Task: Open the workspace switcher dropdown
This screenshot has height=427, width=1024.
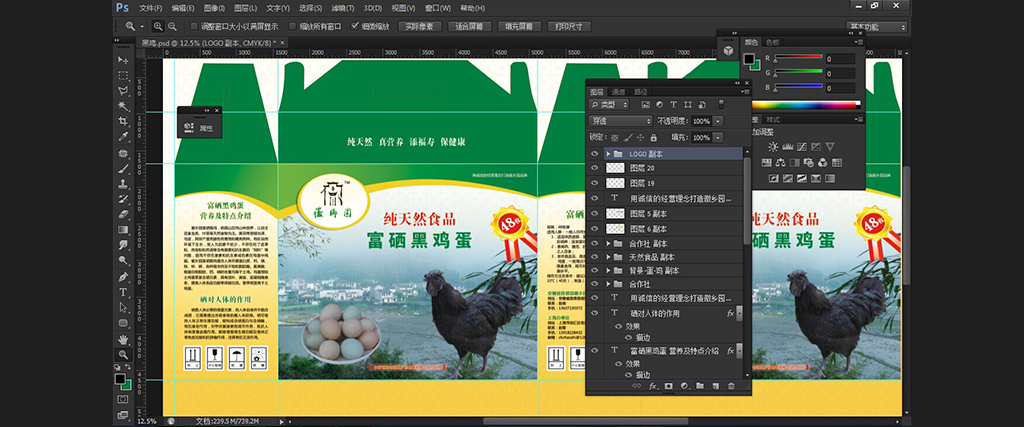Action: pos(876,27)
